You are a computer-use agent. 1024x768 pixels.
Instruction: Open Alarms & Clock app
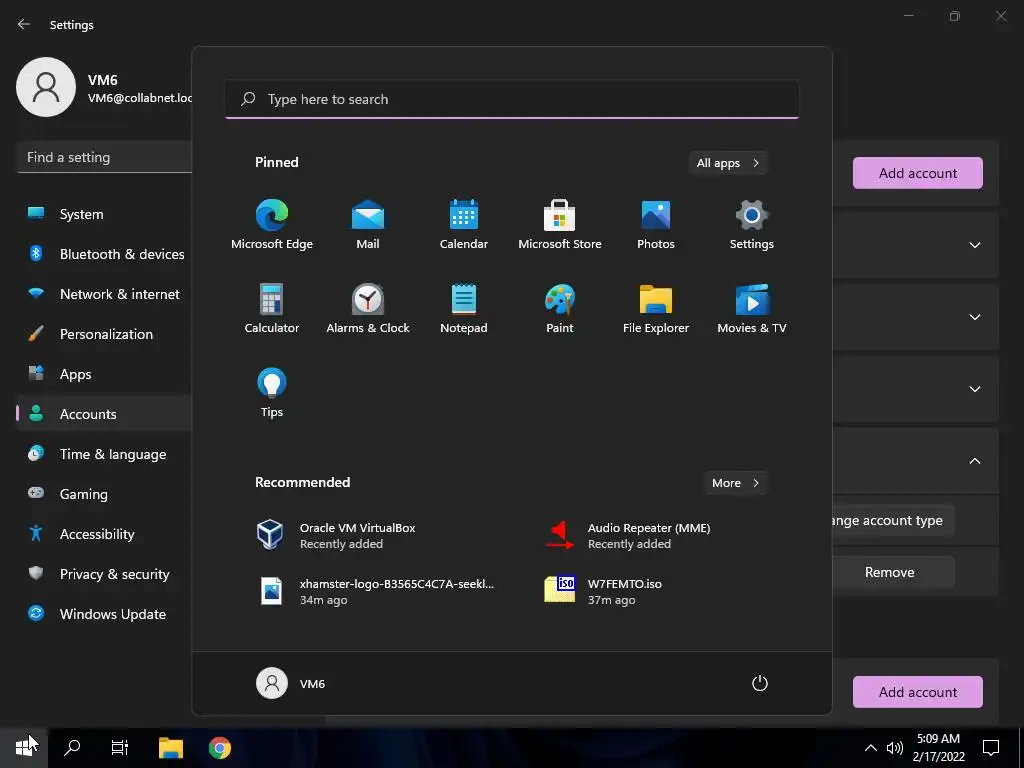tap(368, 308)
